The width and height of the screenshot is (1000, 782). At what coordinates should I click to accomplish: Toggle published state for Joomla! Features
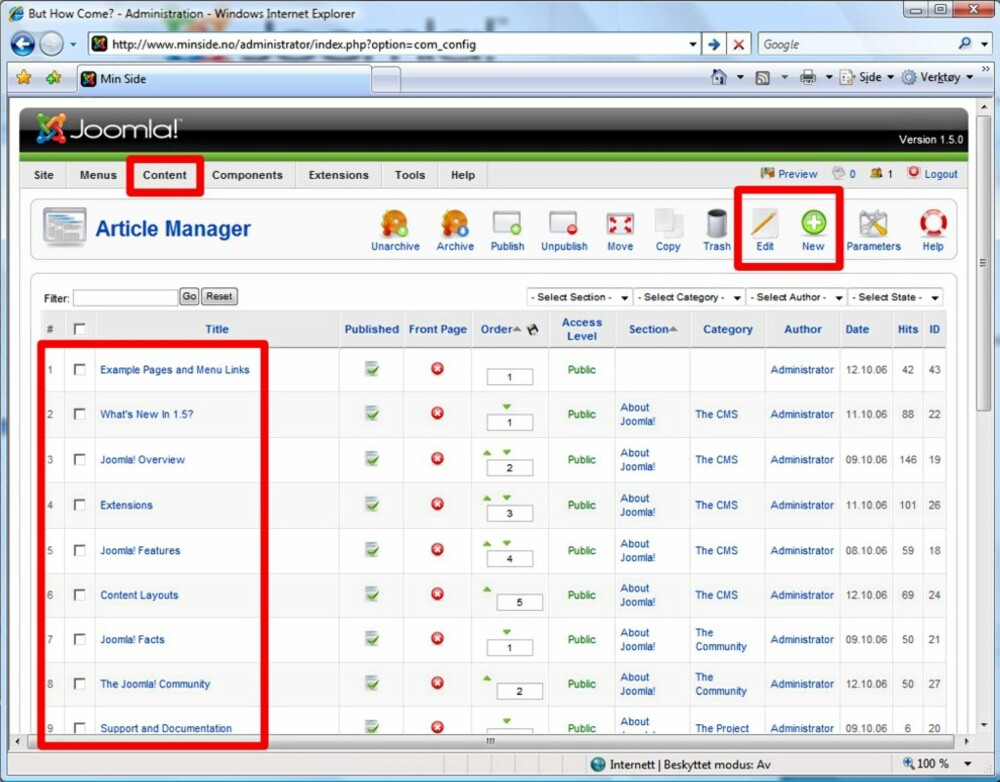372,549
